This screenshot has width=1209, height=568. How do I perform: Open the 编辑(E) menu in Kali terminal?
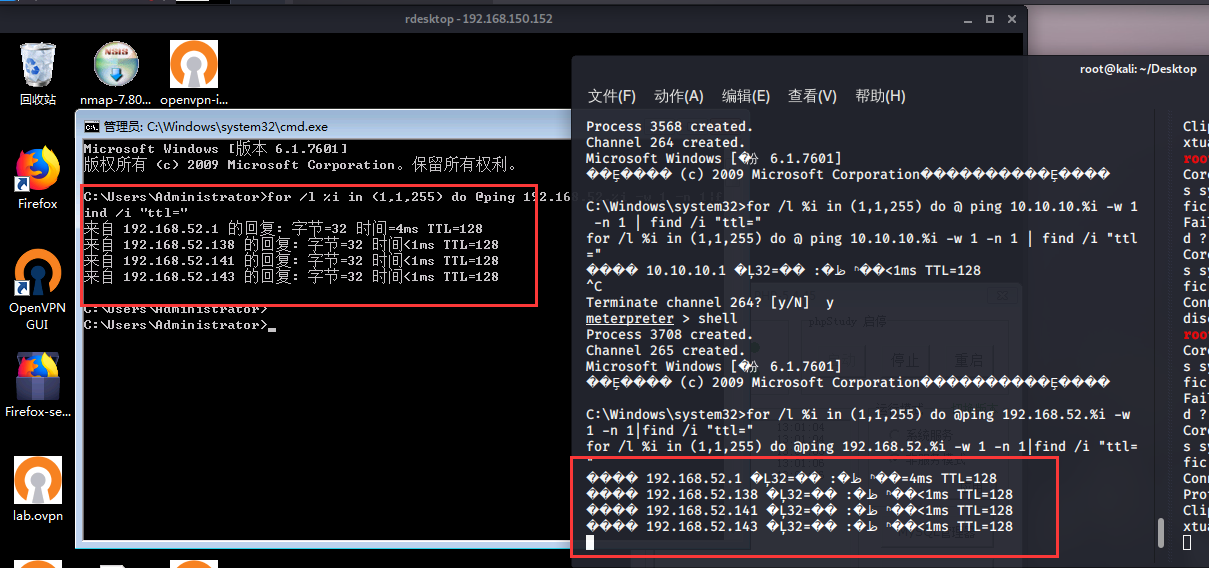(746, 96)
